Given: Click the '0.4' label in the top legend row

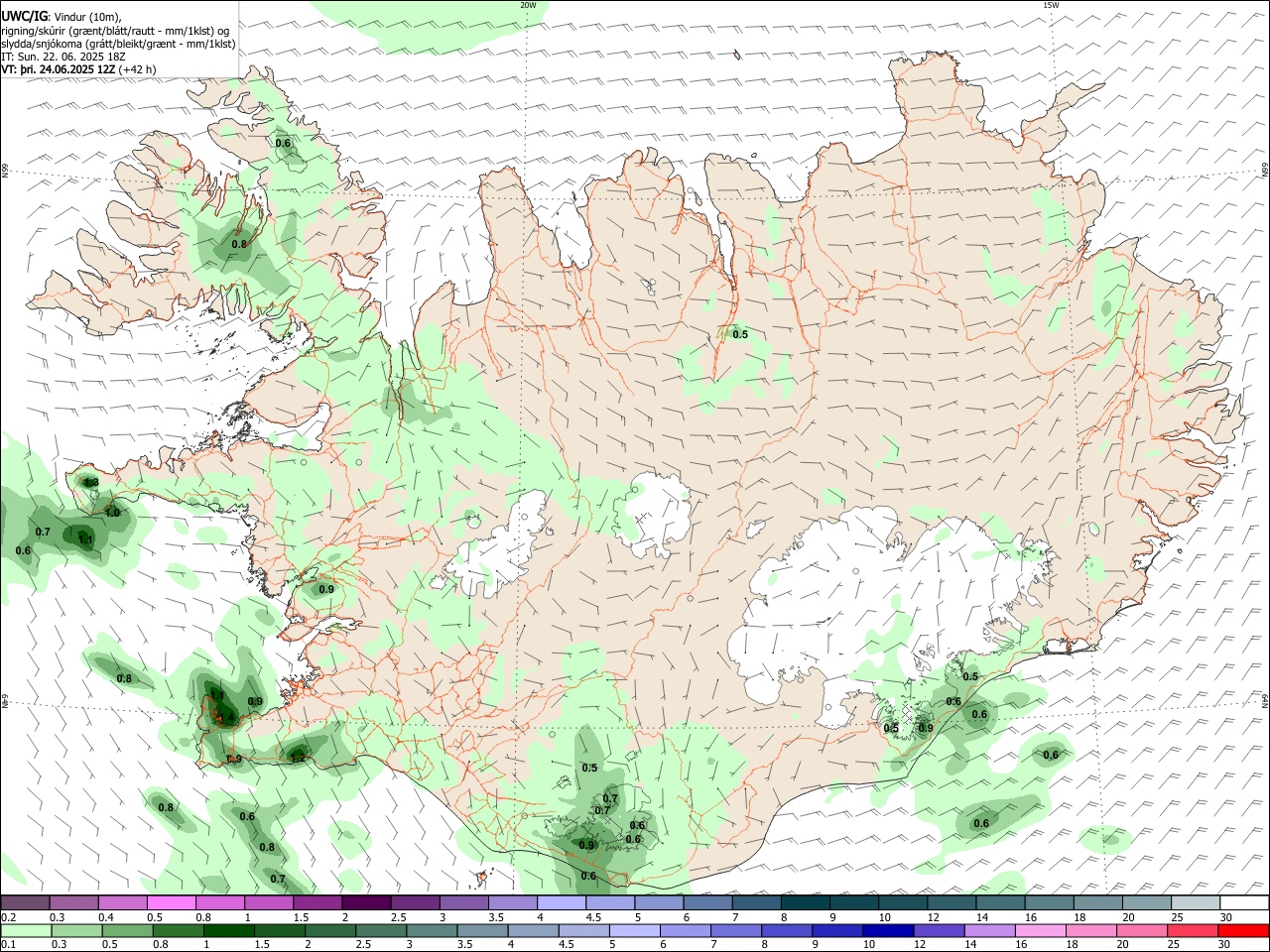Looking at the screenshot, I should [x=106, y=917].
